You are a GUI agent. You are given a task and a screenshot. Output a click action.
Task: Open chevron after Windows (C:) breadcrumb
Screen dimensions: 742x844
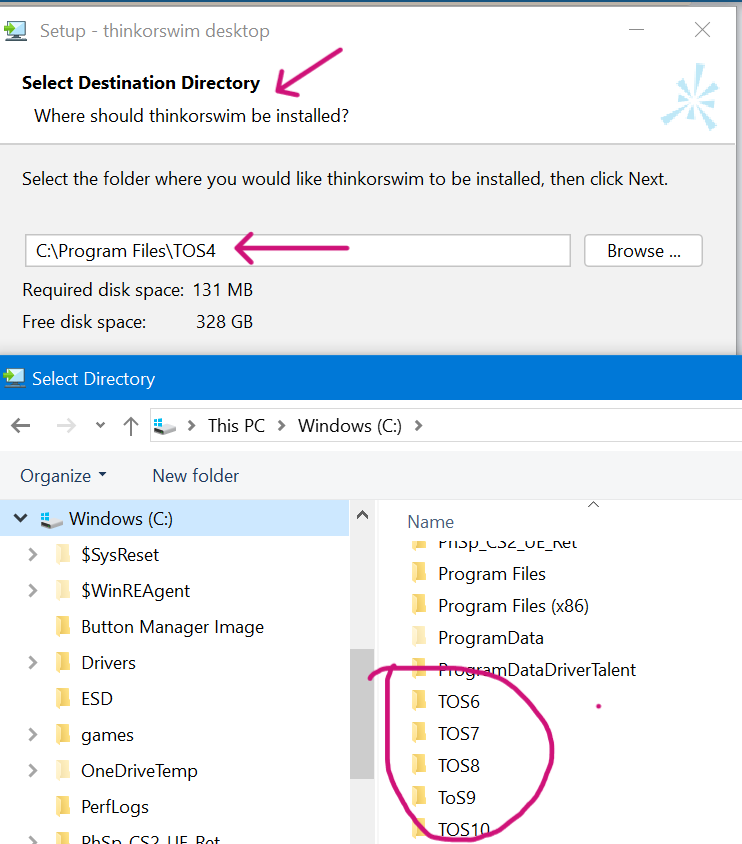tap(419, 426)
